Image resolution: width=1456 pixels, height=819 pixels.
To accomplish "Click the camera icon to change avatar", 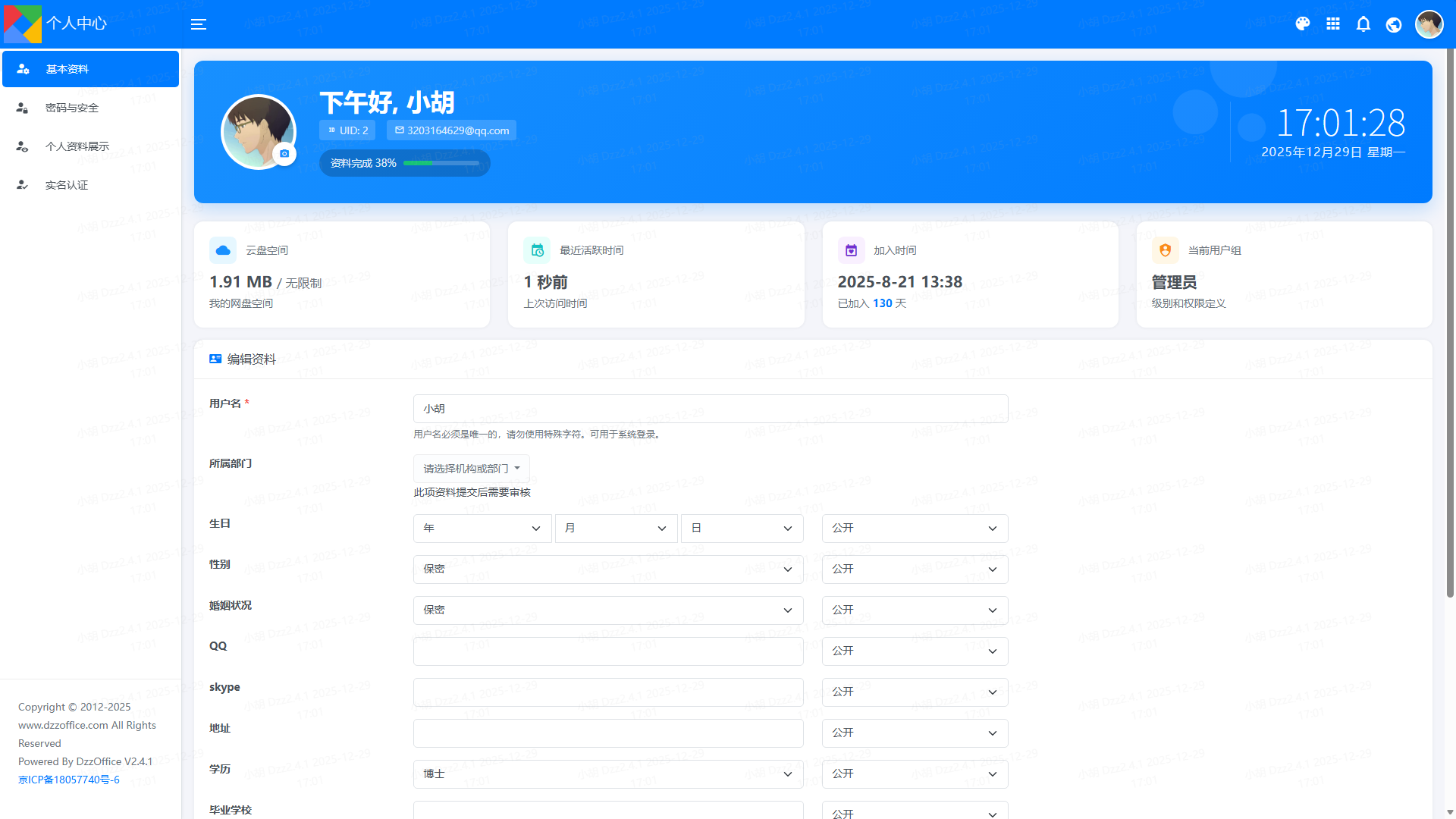I will click(x=284, y=154).
